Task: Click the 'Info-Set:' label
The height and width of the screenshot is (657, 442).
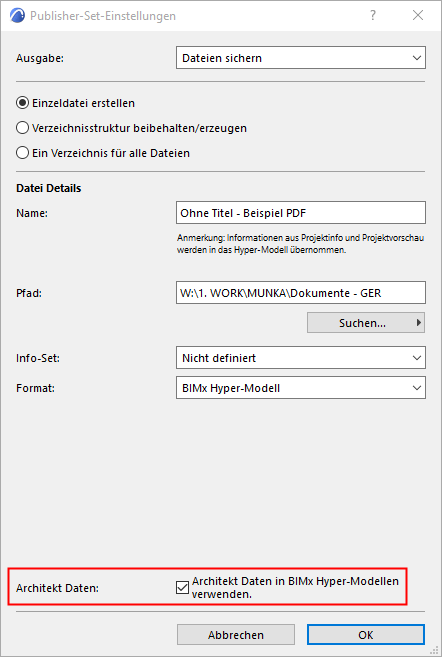Action: tap(38, 358)
